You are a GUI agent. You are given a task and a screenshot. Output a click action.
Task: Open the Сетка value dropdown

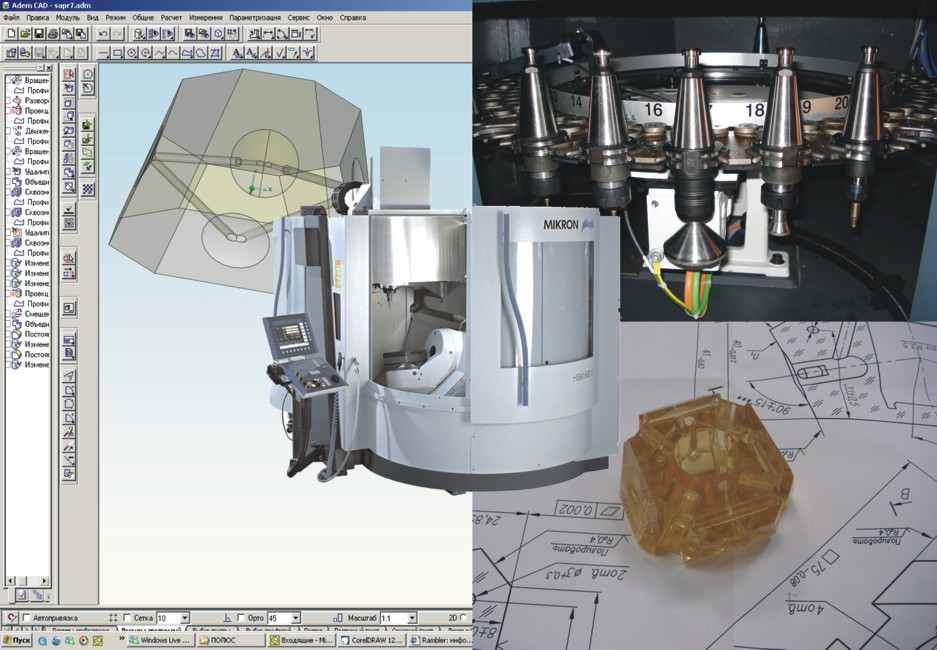[185, 618]
